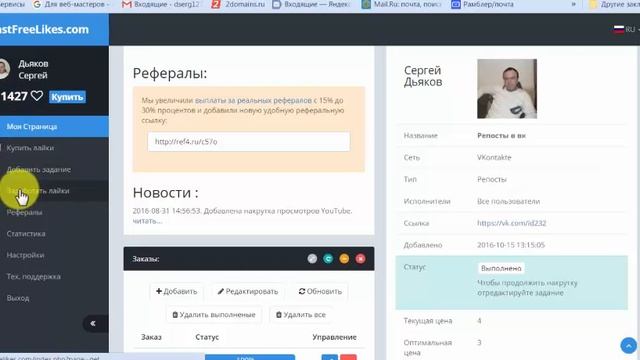Open the Mail.Ru bookmark in the bookmarks bar
This screenshot has height=360, width=640.
coord(402,4)
